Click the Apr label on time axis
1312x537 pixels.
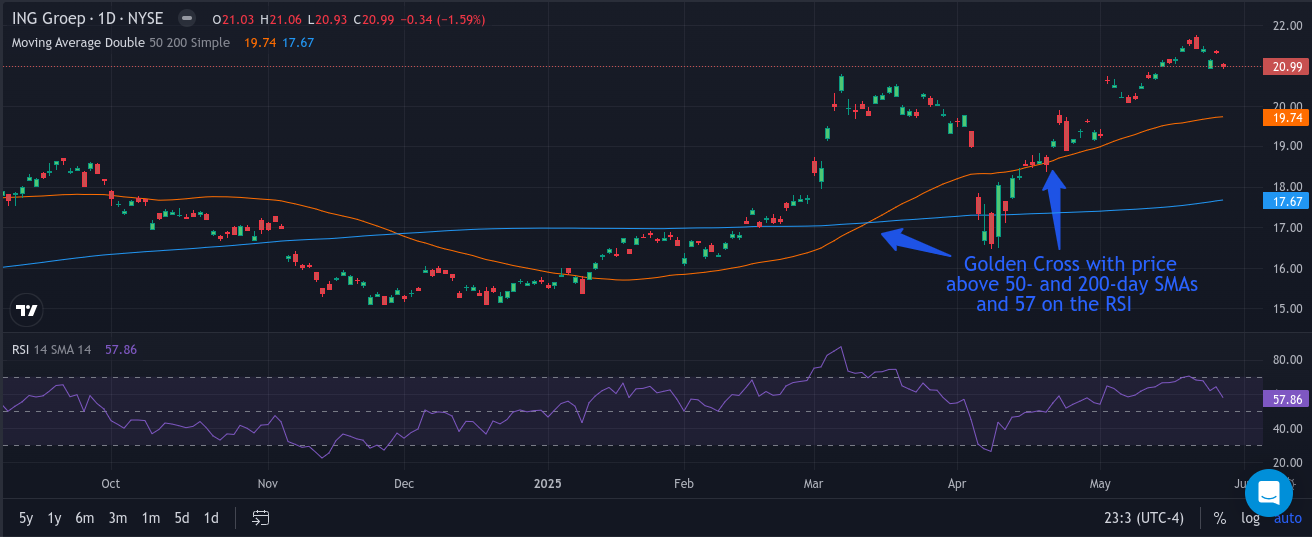click(x=957, y=483)
